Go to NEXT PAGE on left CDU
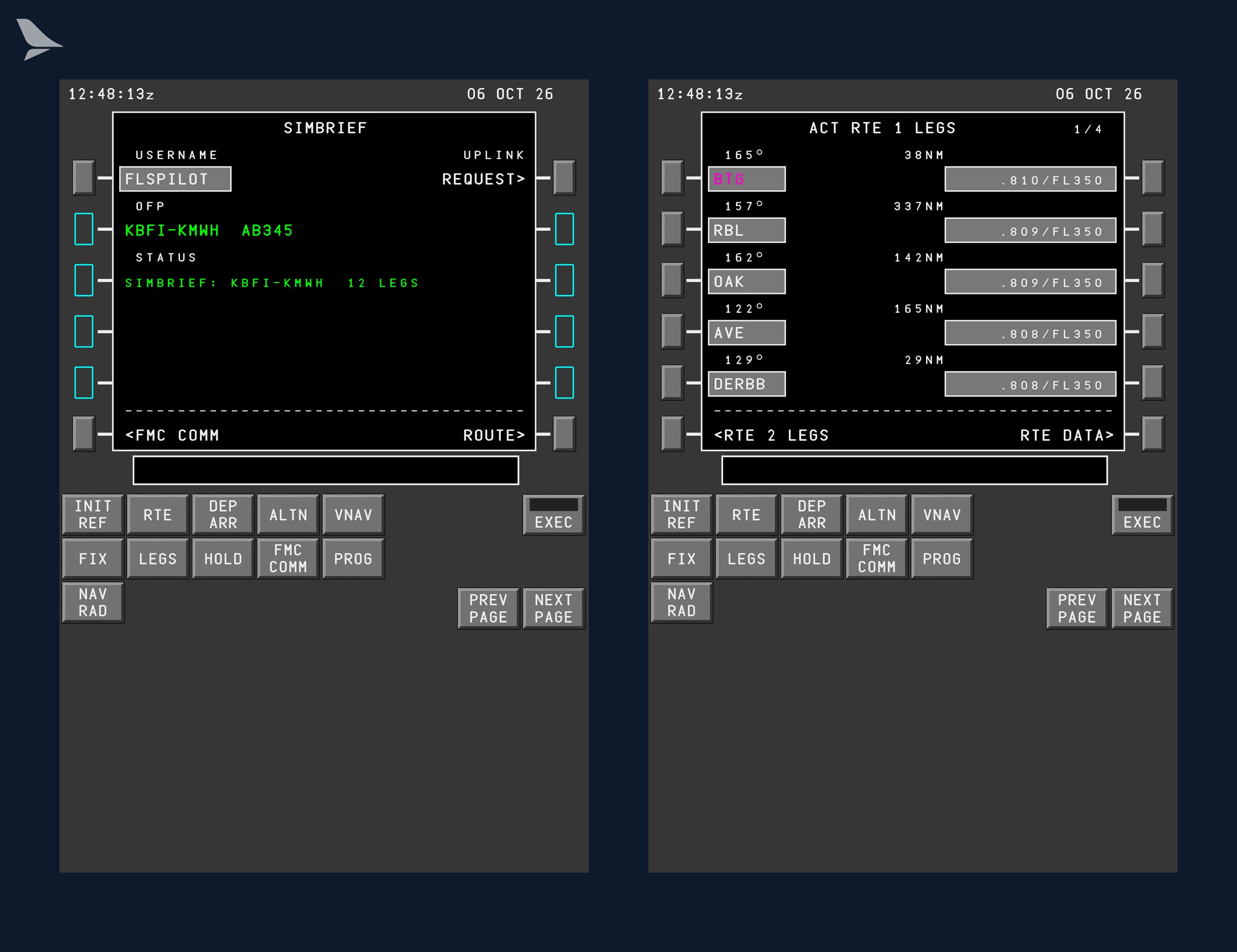 [554, 608]
